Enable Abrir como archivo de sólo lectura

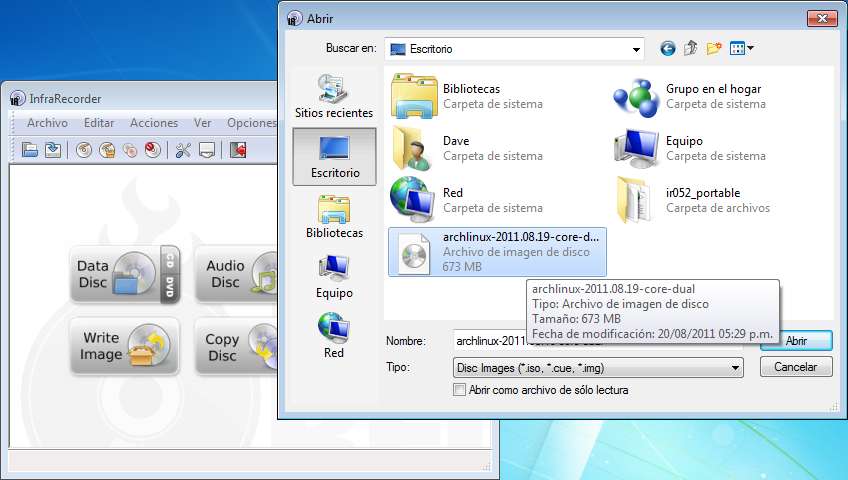[x=459, y=390]
